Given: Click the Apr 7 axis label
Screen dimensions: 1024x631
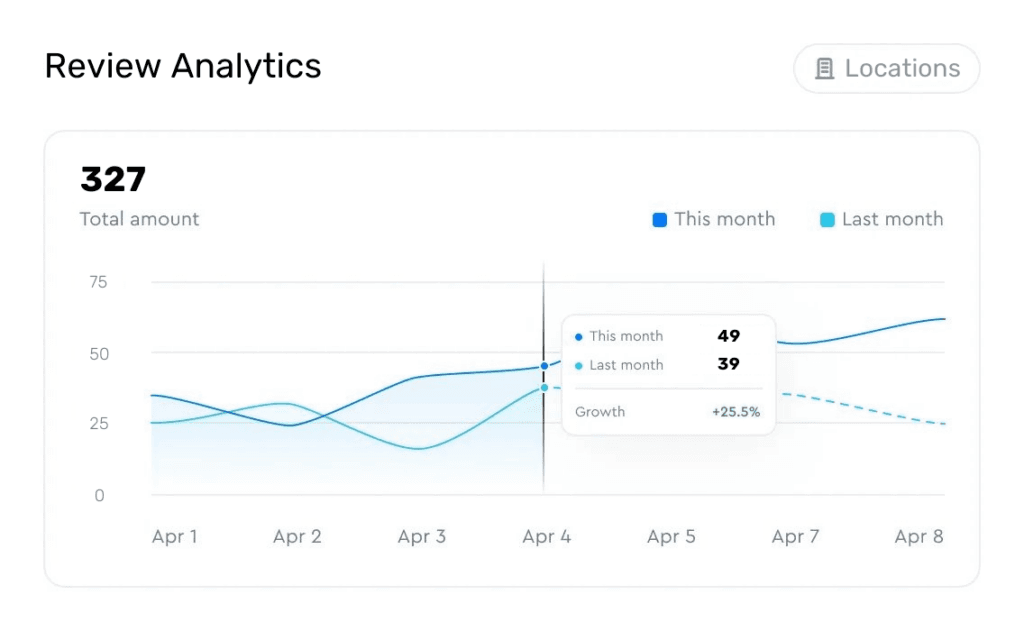Looking at the screenshot, I should click(x=795, y=537).
